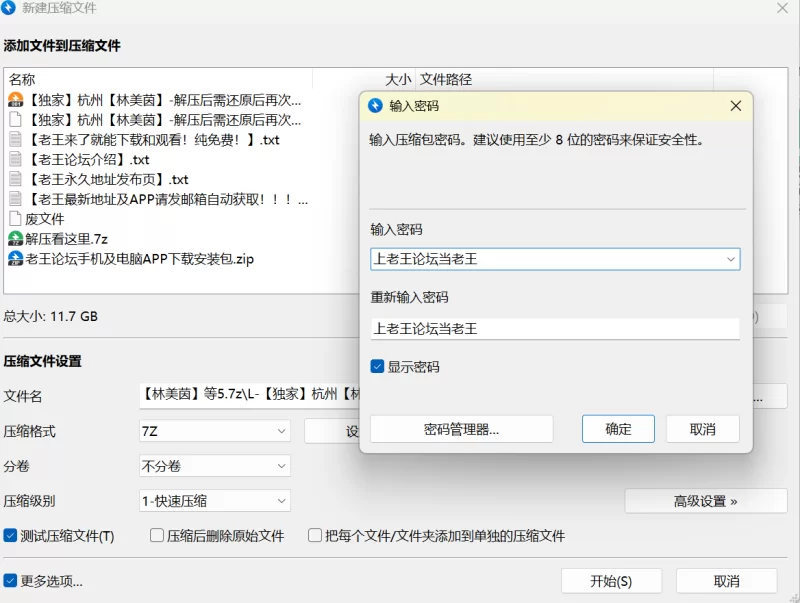Click the 老王论坛介绍.txt text file icon

click(15, 160)
